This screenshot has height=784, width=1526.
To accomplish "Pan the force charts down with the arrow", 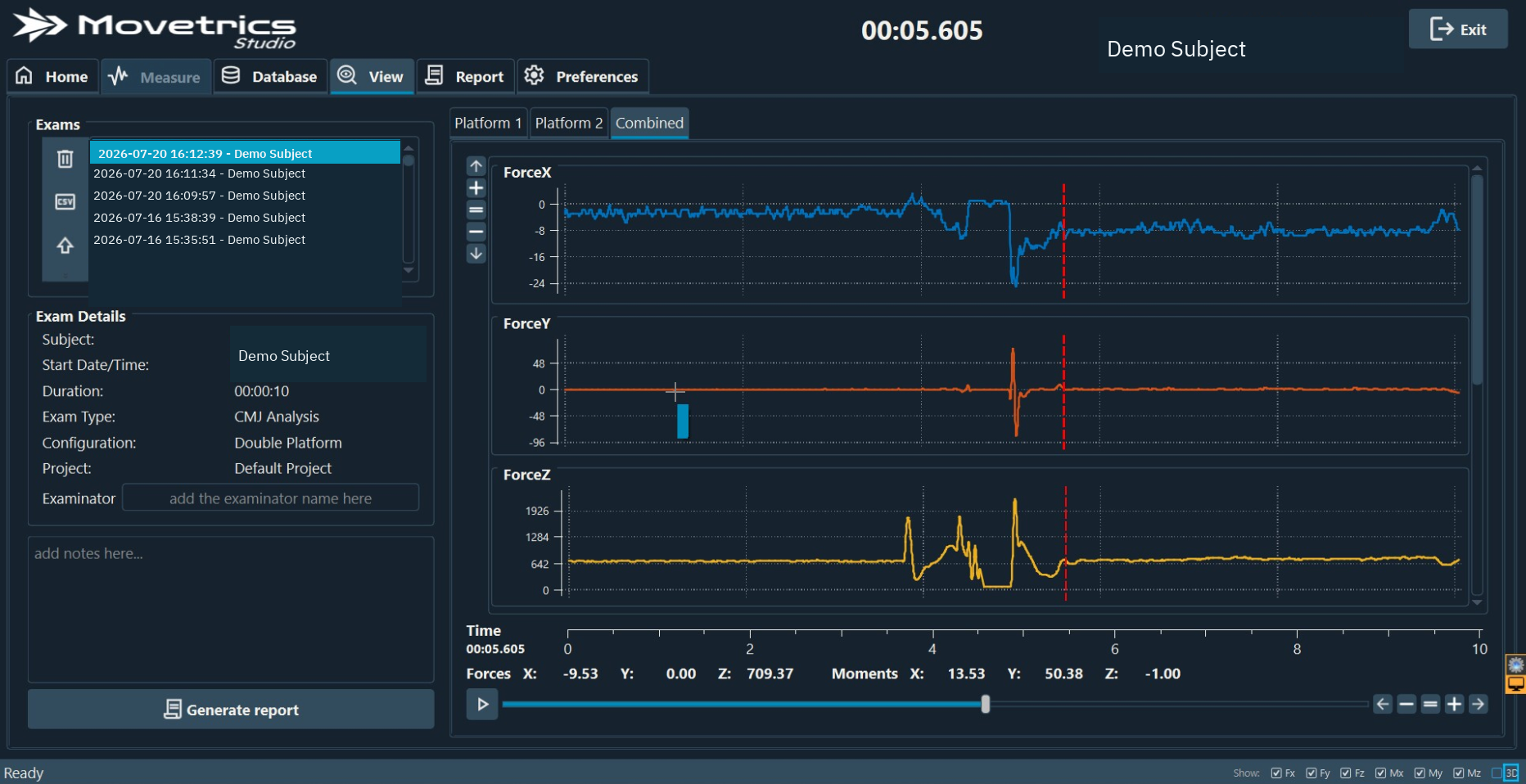I will pyautogui.click(x=476, y=255).
